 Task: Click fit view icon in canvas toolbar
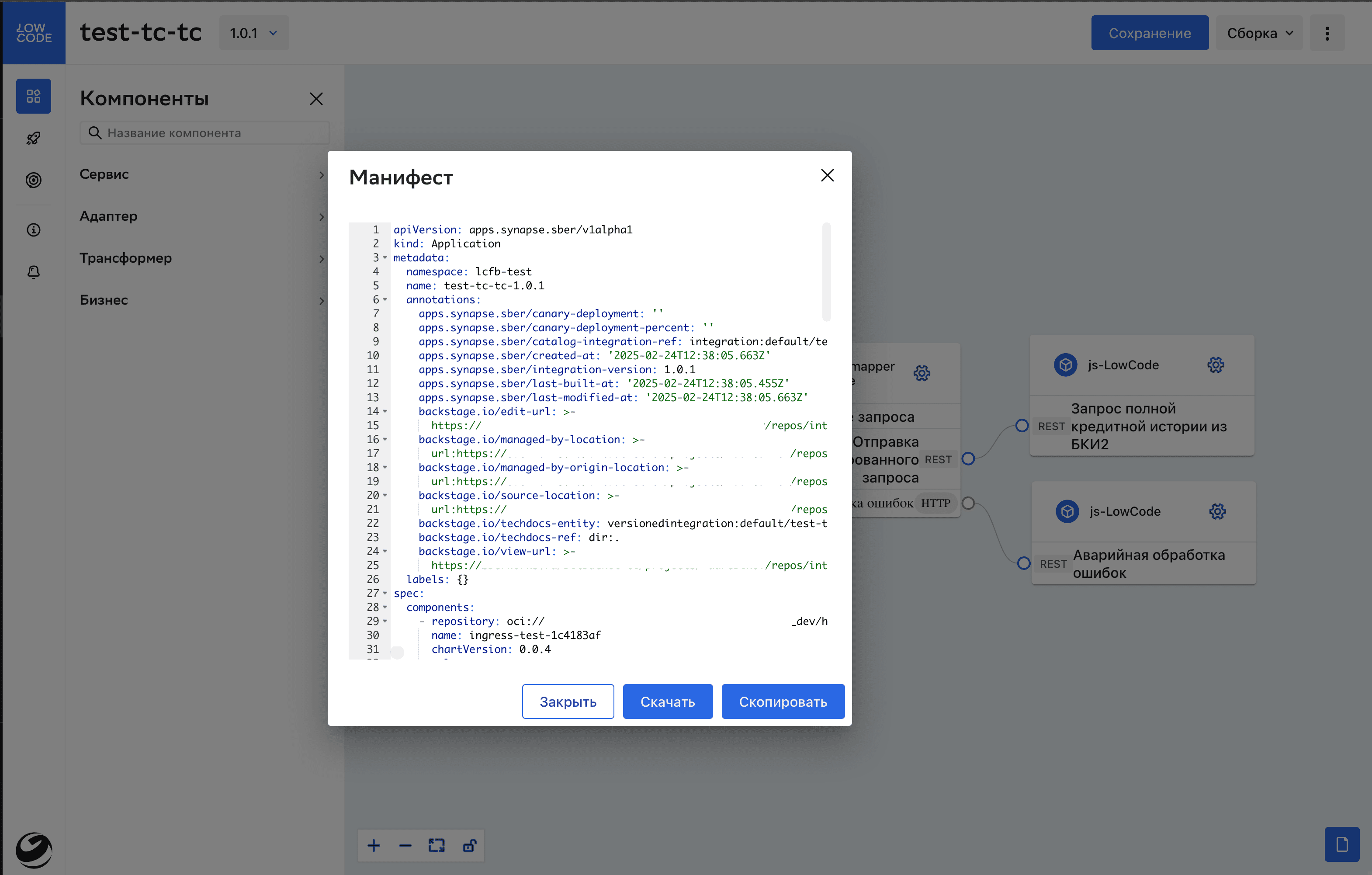click(x=437, y=845)
